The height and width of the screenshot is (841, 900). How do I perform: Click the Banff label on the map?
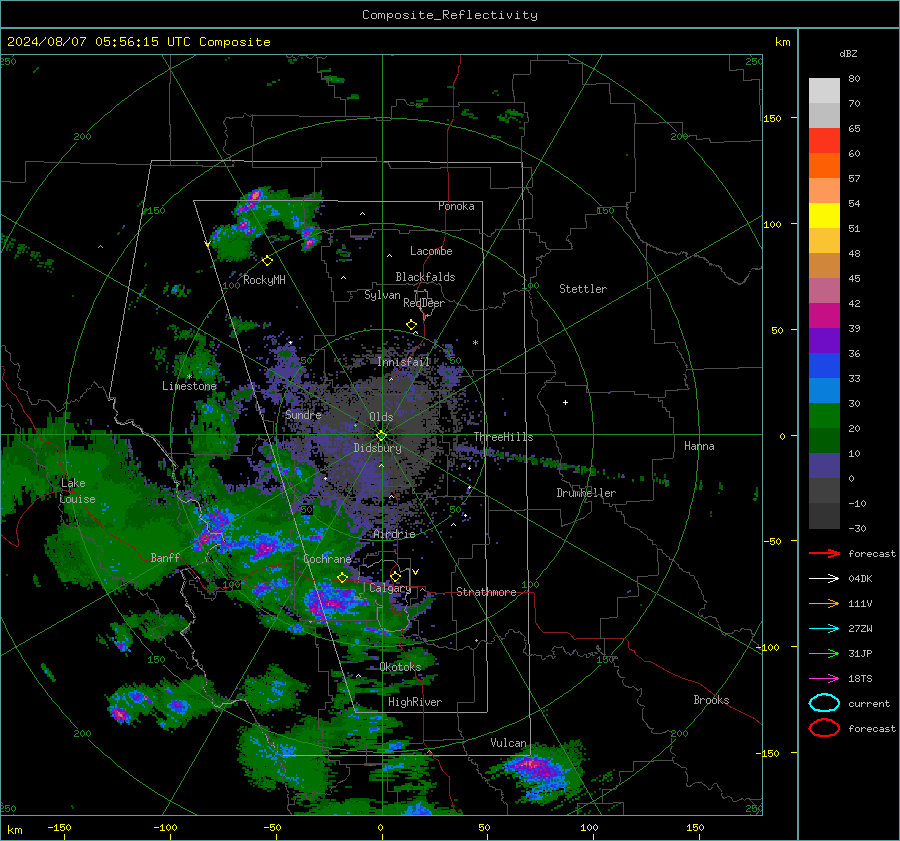165,557
